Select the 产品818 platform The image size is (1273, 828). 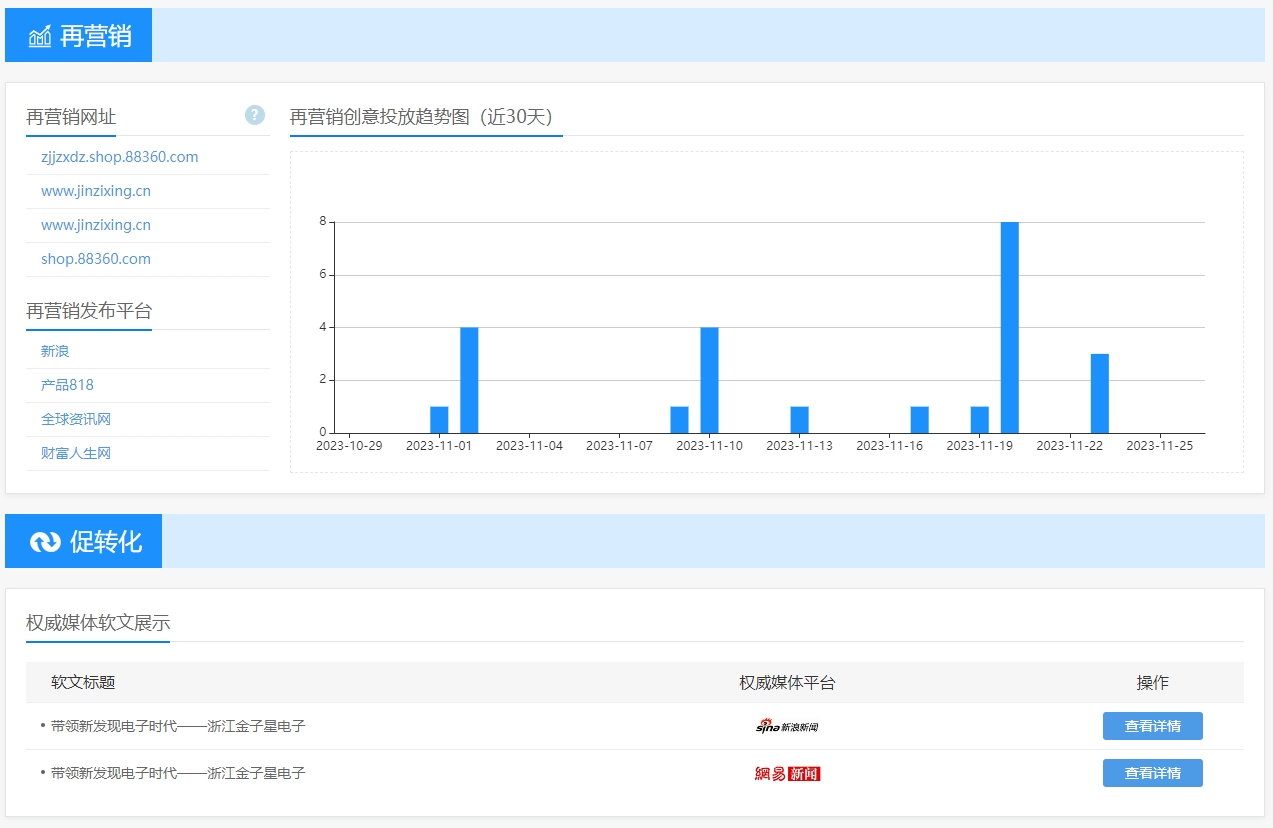(67, 385)
